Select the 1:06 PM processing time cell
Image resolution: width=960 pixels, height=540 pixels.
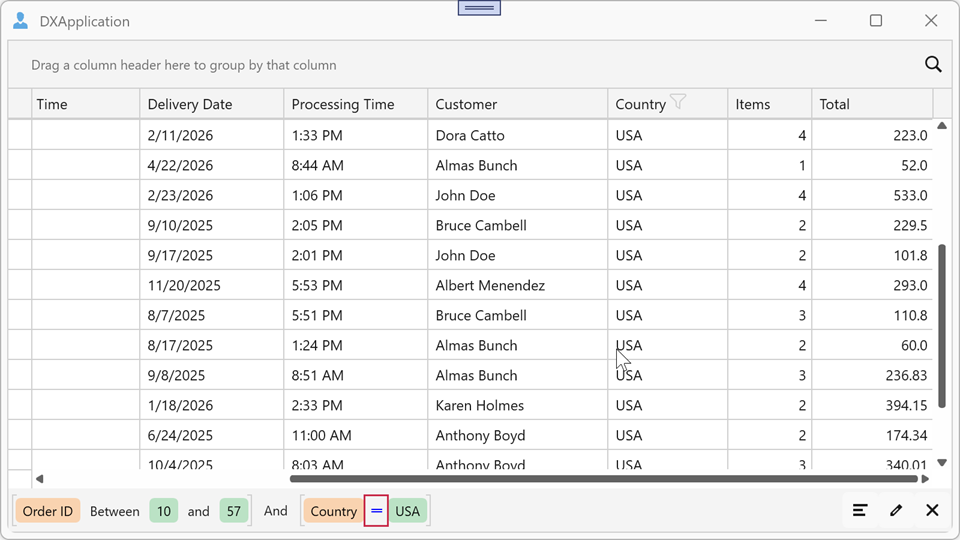pos(356,195)
